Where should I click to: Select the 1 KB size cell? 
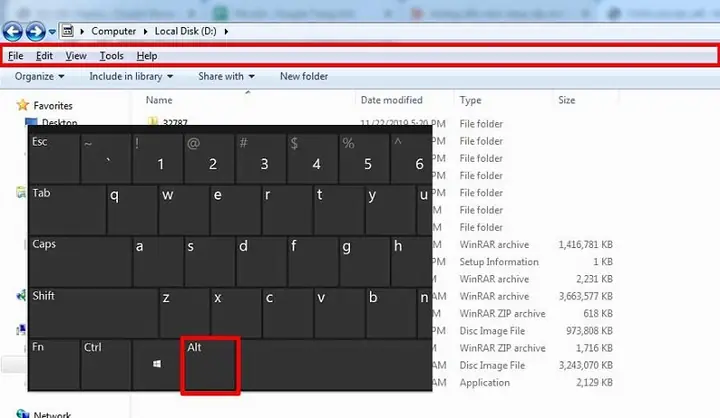(603, 262)
